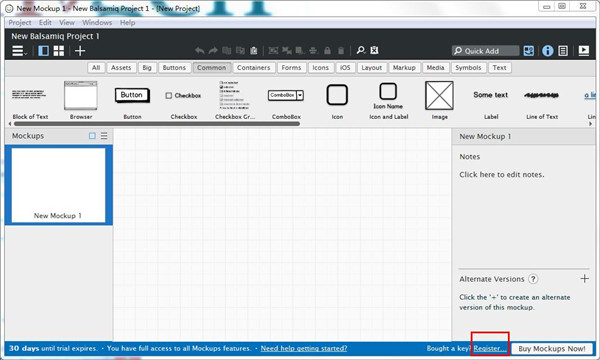Select the Buttons category tab
Image resolution: width=600 pixels, height=360 pixels.
174,68
